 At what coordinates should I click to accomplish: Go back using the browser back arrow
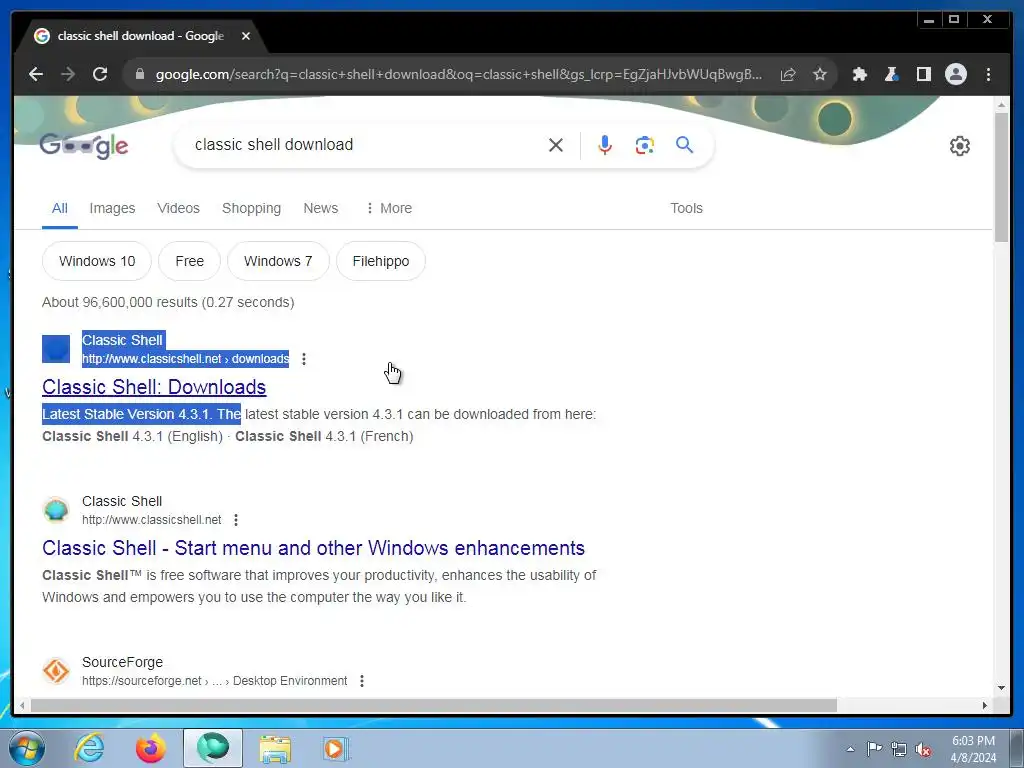(x=36, y=74)
